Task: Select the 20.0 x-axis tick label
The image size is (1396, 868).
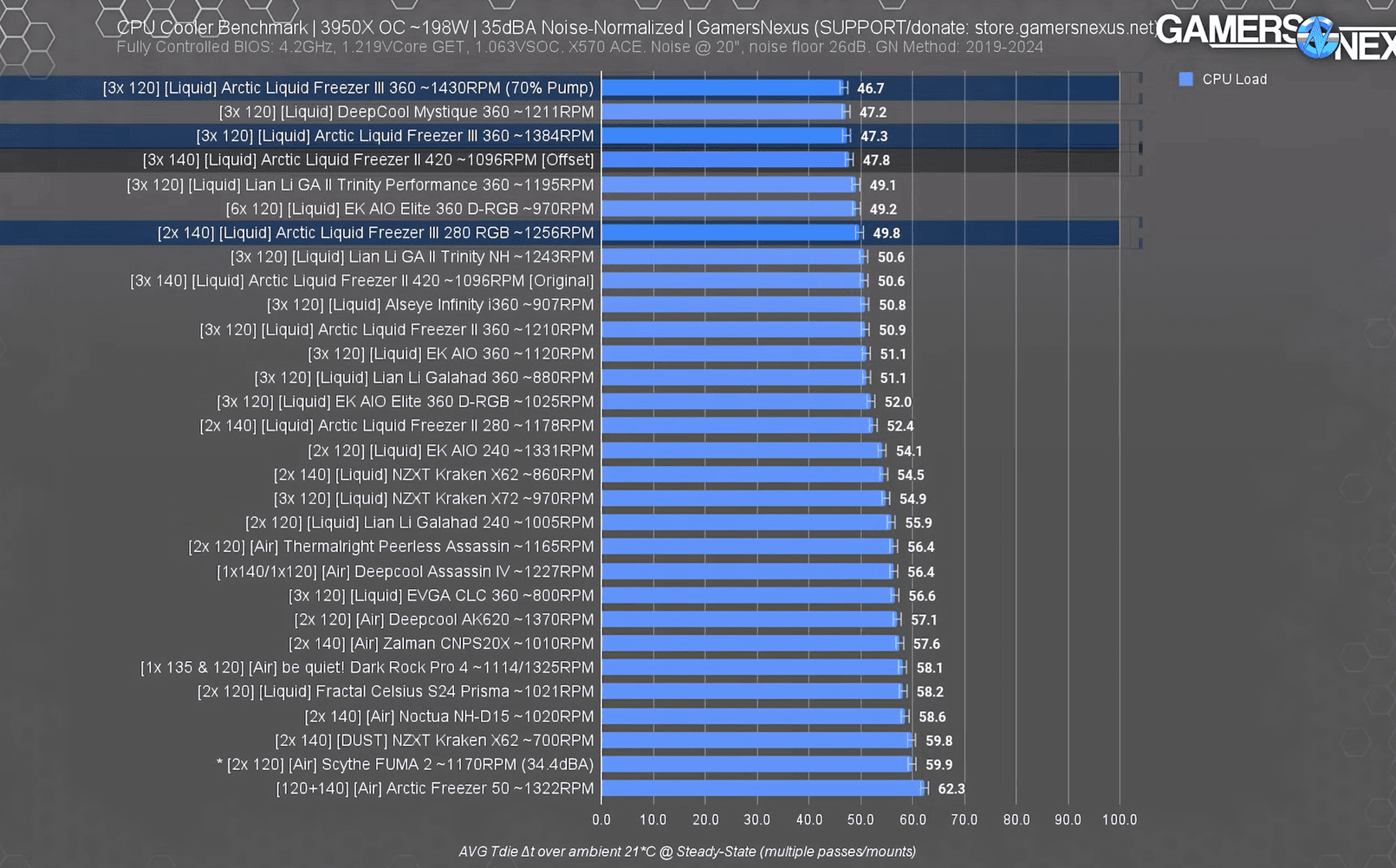Action: 705,819
